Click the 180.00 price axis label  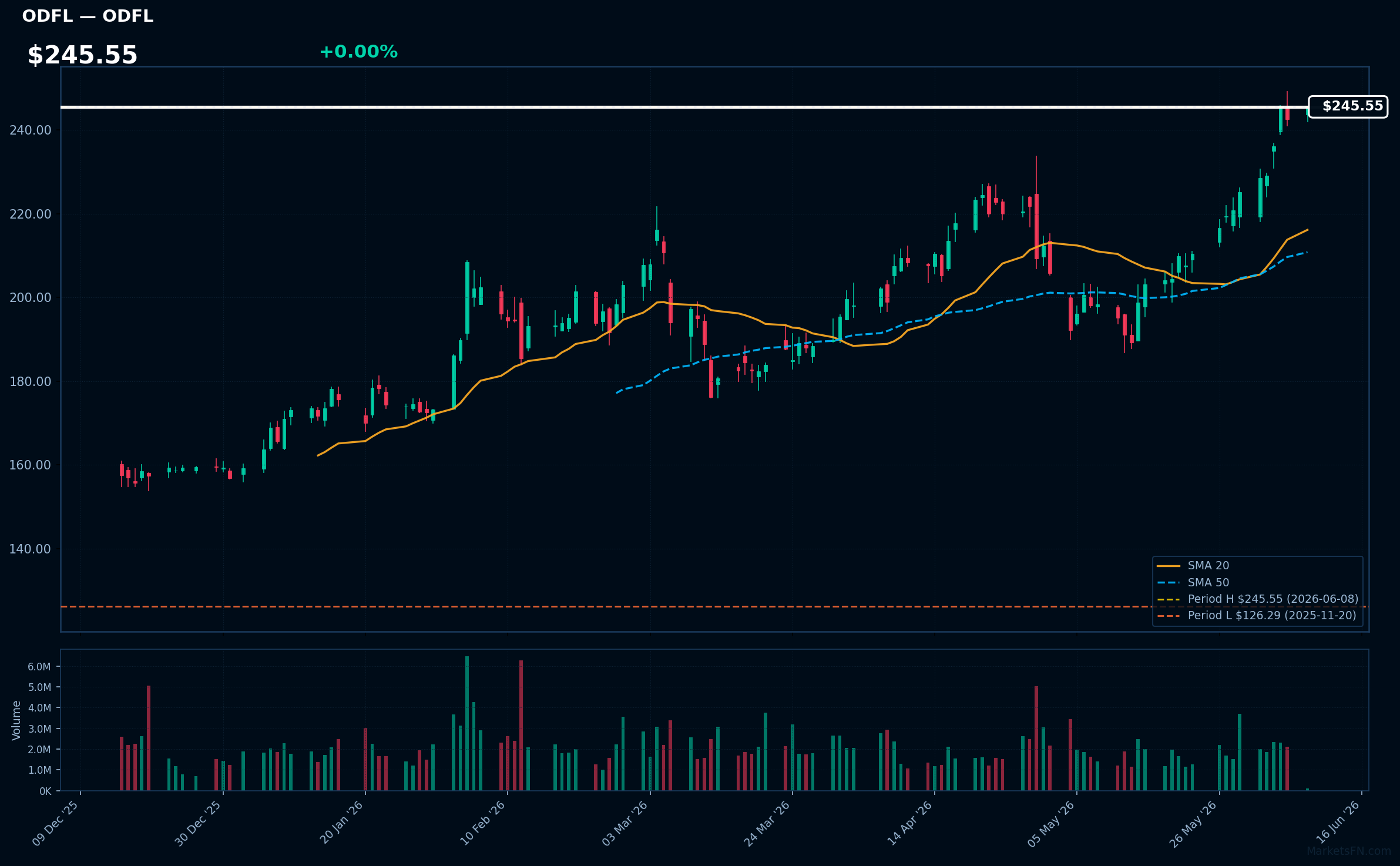click(31, 382)
